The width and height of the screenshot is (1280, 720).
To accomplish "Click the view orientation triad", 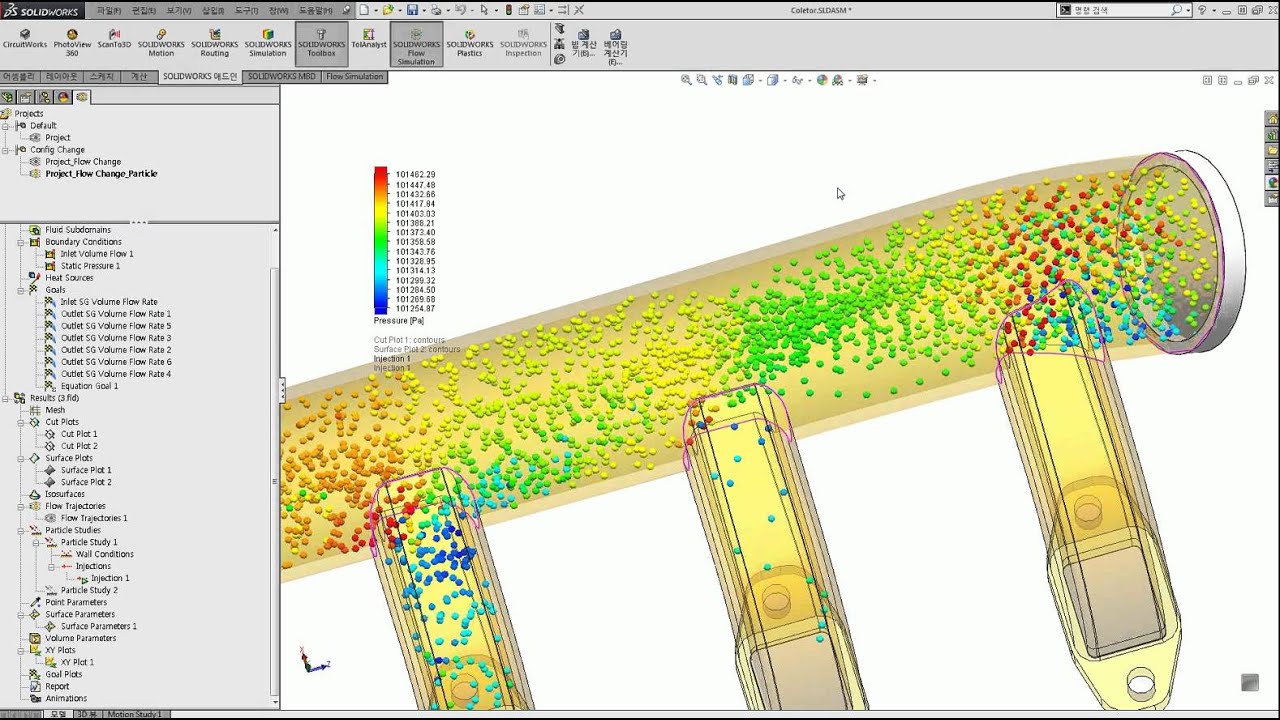I will point(313,660).
